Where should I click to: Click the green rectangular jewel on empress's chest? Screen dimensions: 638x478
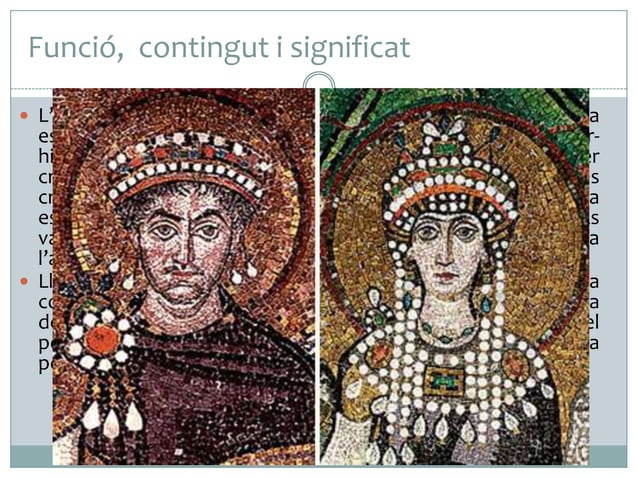click(x=444, y=381)
